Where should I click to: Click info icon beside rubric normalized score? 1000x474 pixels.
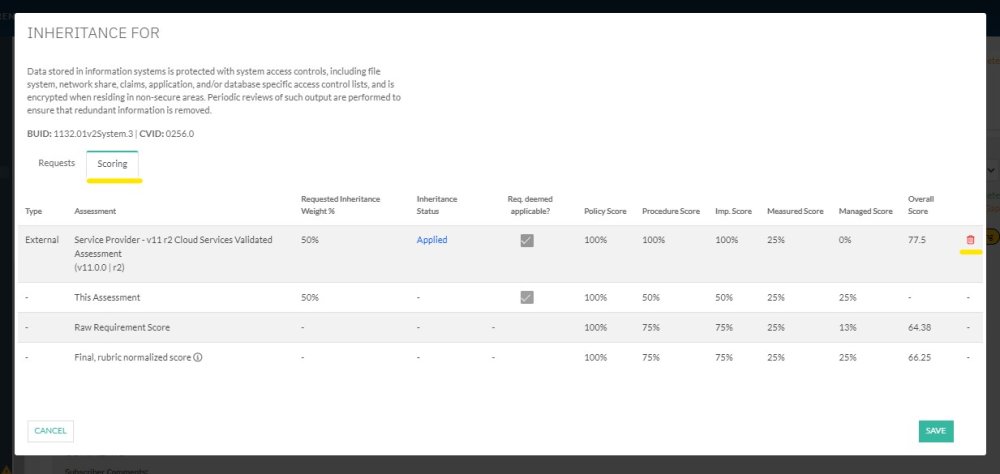pos(198,357)
